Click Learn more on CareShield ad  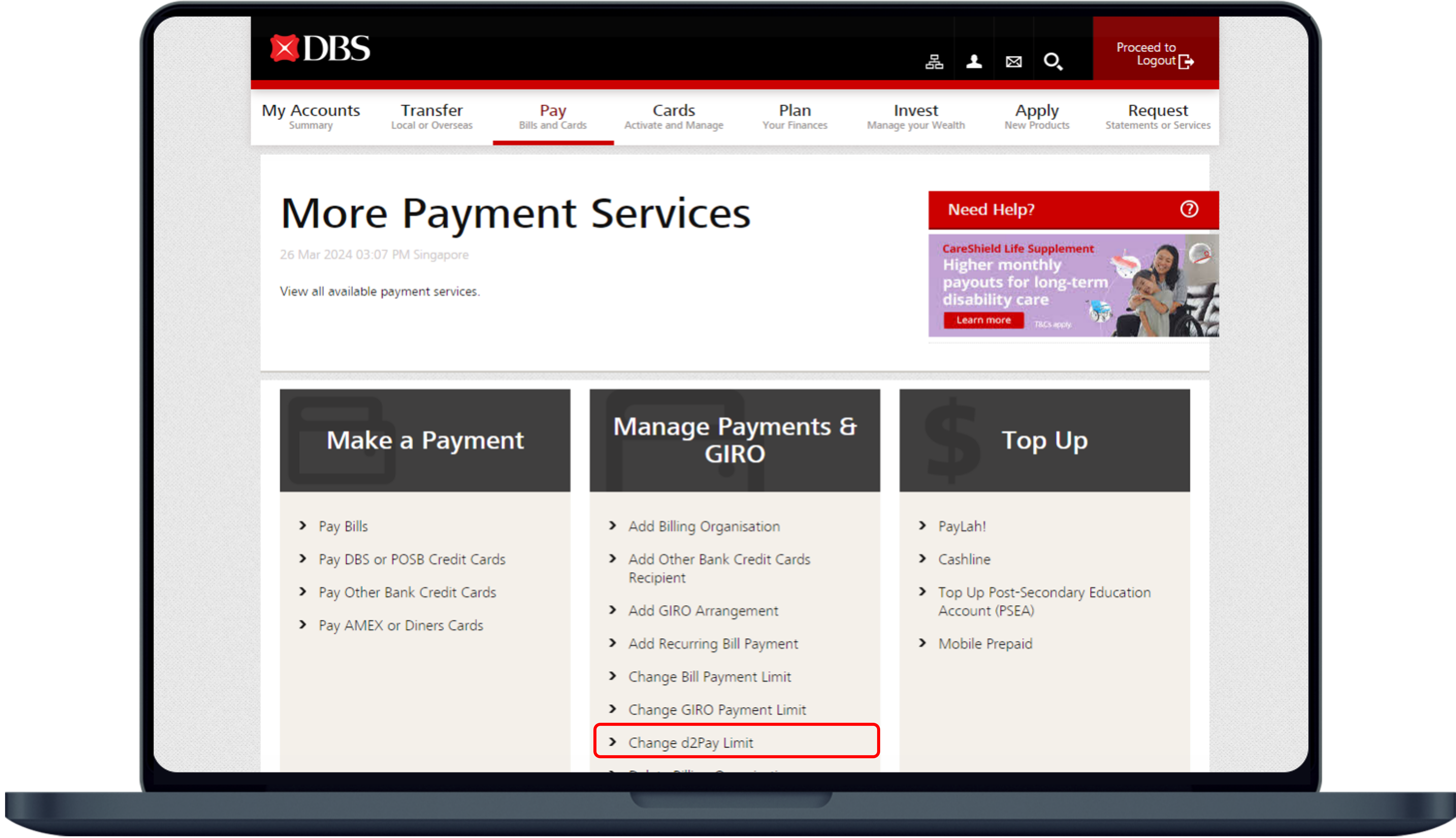[x=983, y=320]
